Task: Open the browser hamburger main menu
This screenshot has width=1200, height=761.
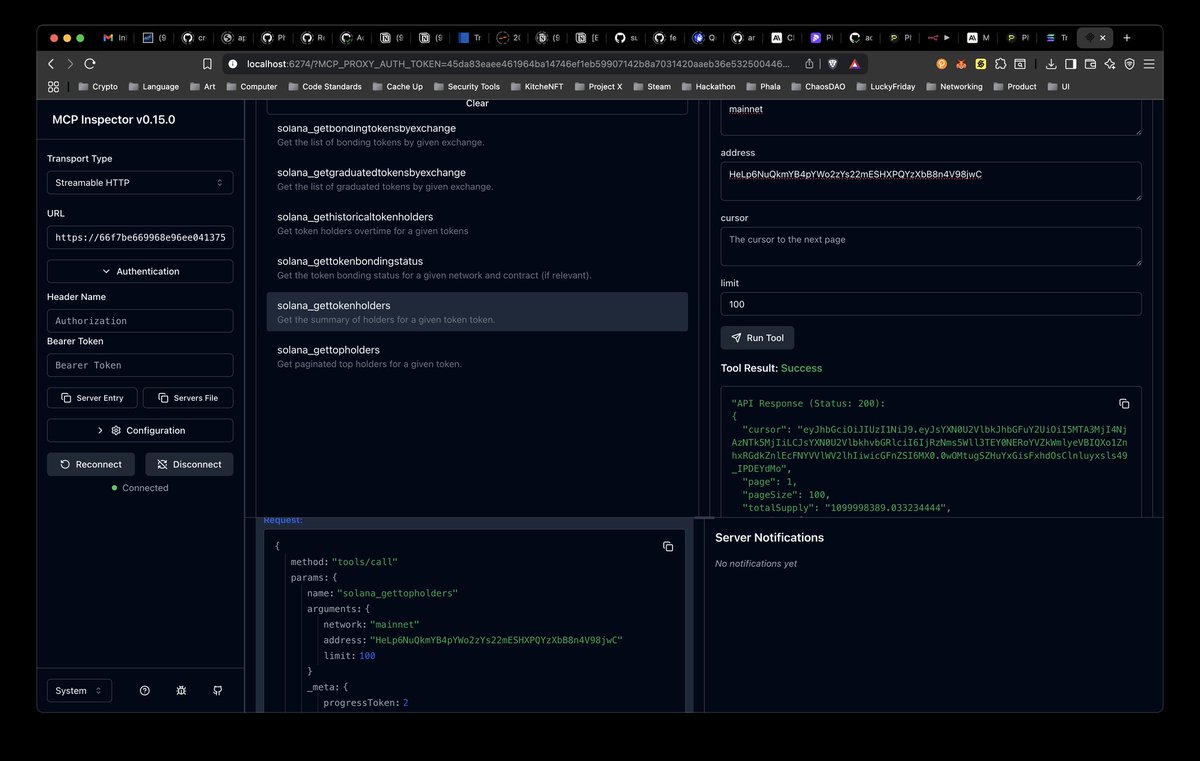Action: click(x=1150, y=63)
